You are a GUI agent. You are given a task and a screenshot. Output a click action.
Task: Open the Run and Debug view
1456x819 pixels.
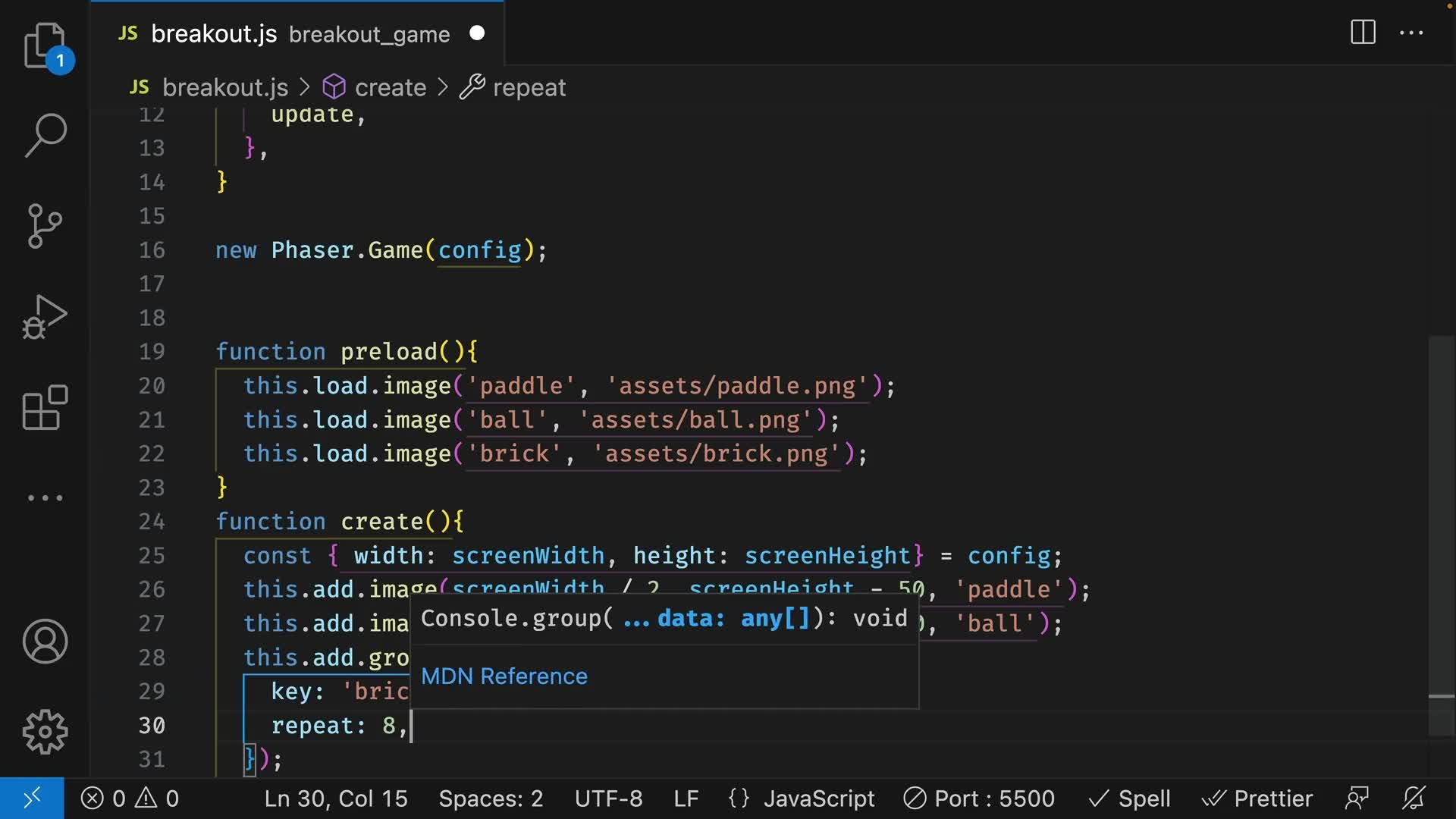coord(45,316)
